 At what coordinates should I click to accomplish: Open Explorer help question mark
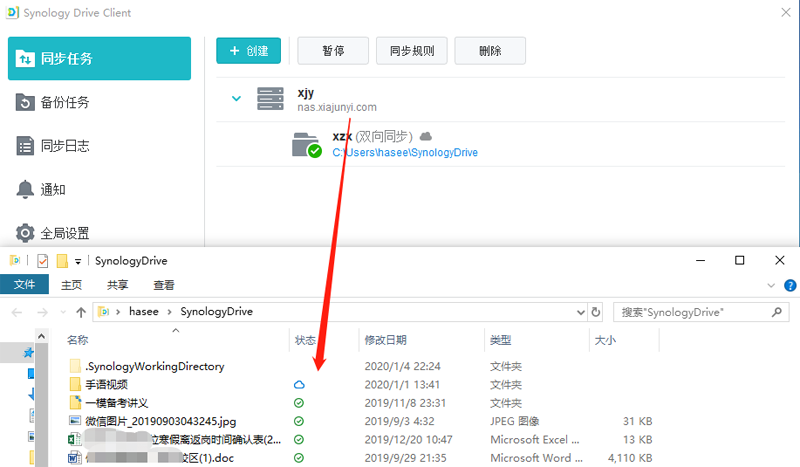pos(790,285)
